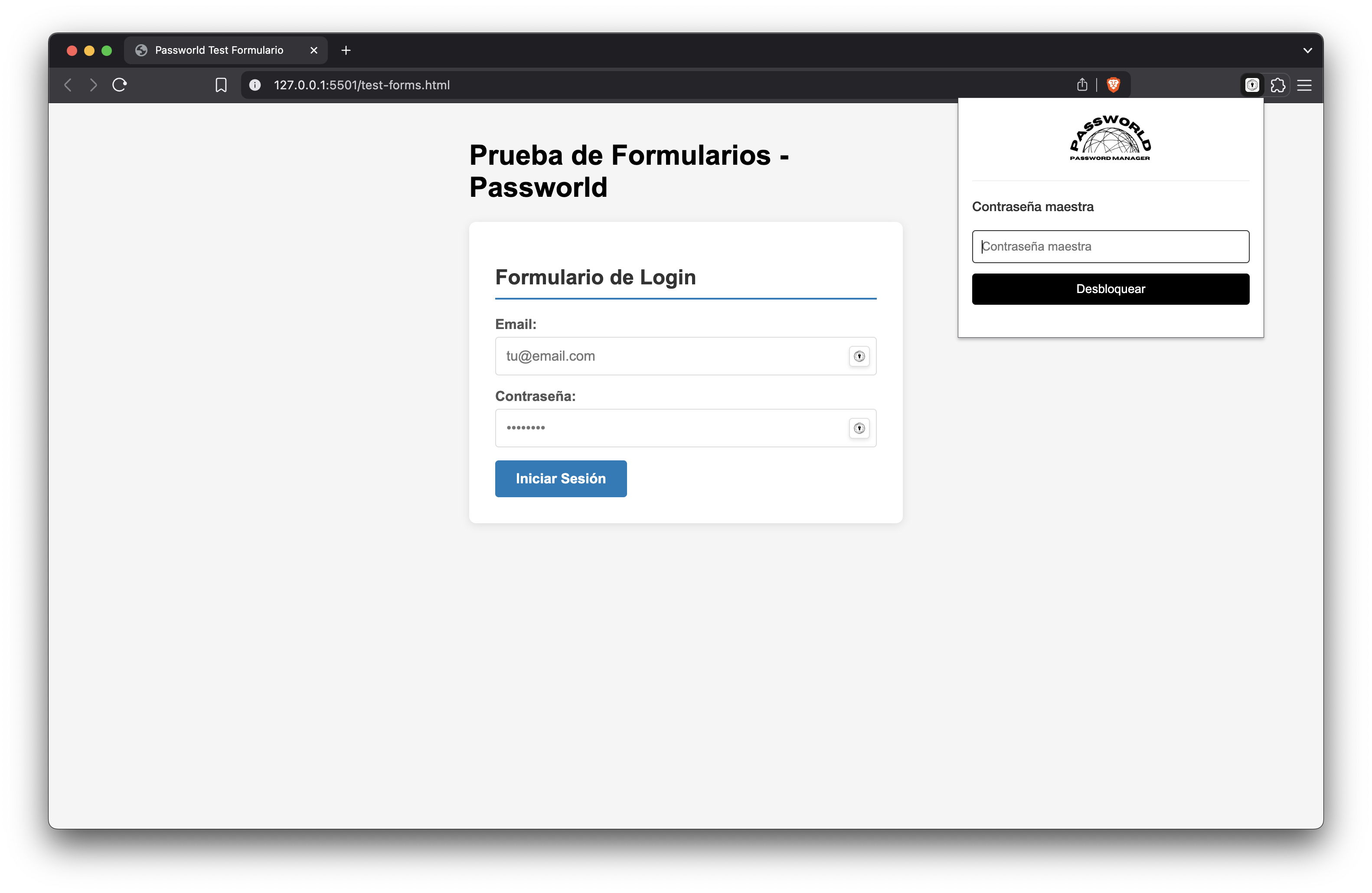Expand the tab search chevron
Viewport: 1372px width, 893px height.
[x=1307, y=51]
